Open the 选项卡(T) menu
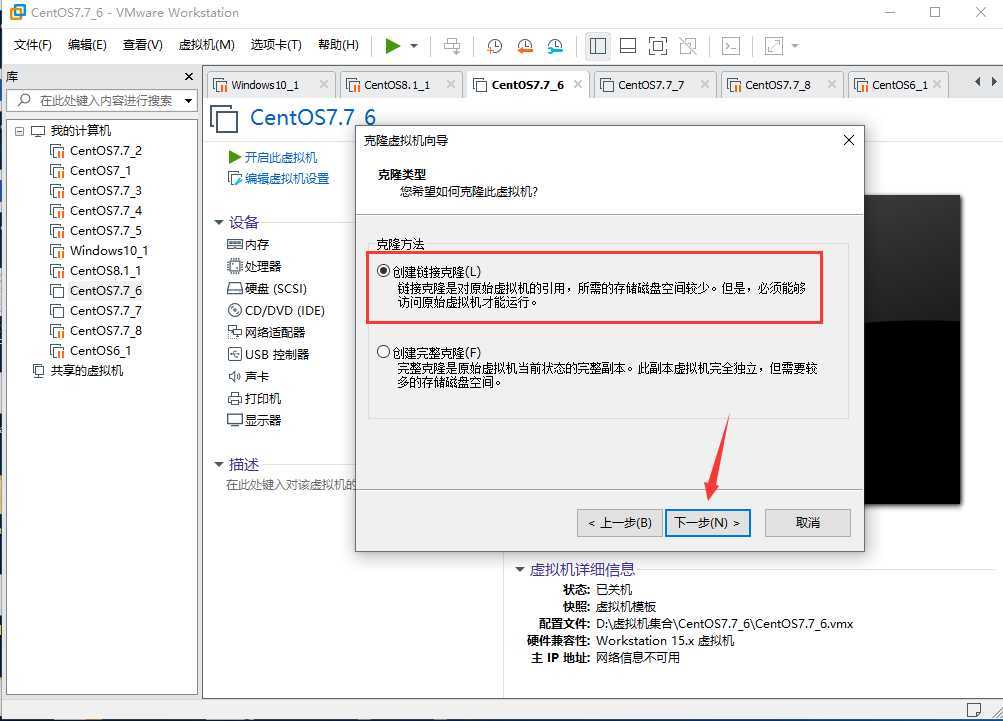 click(276, 45)
